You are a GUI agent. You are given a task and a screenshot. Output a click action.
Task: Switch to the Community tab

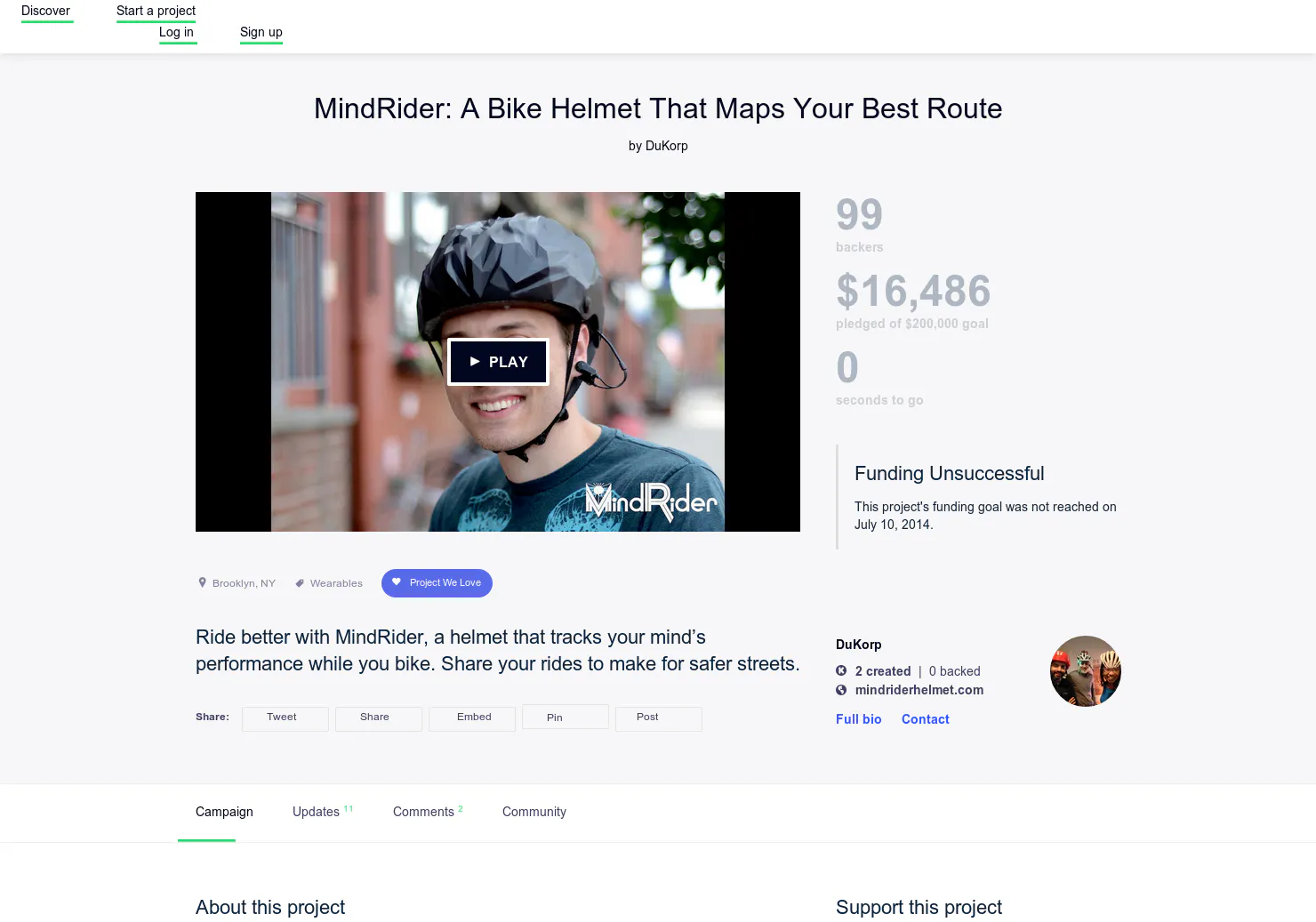point(534,812)
